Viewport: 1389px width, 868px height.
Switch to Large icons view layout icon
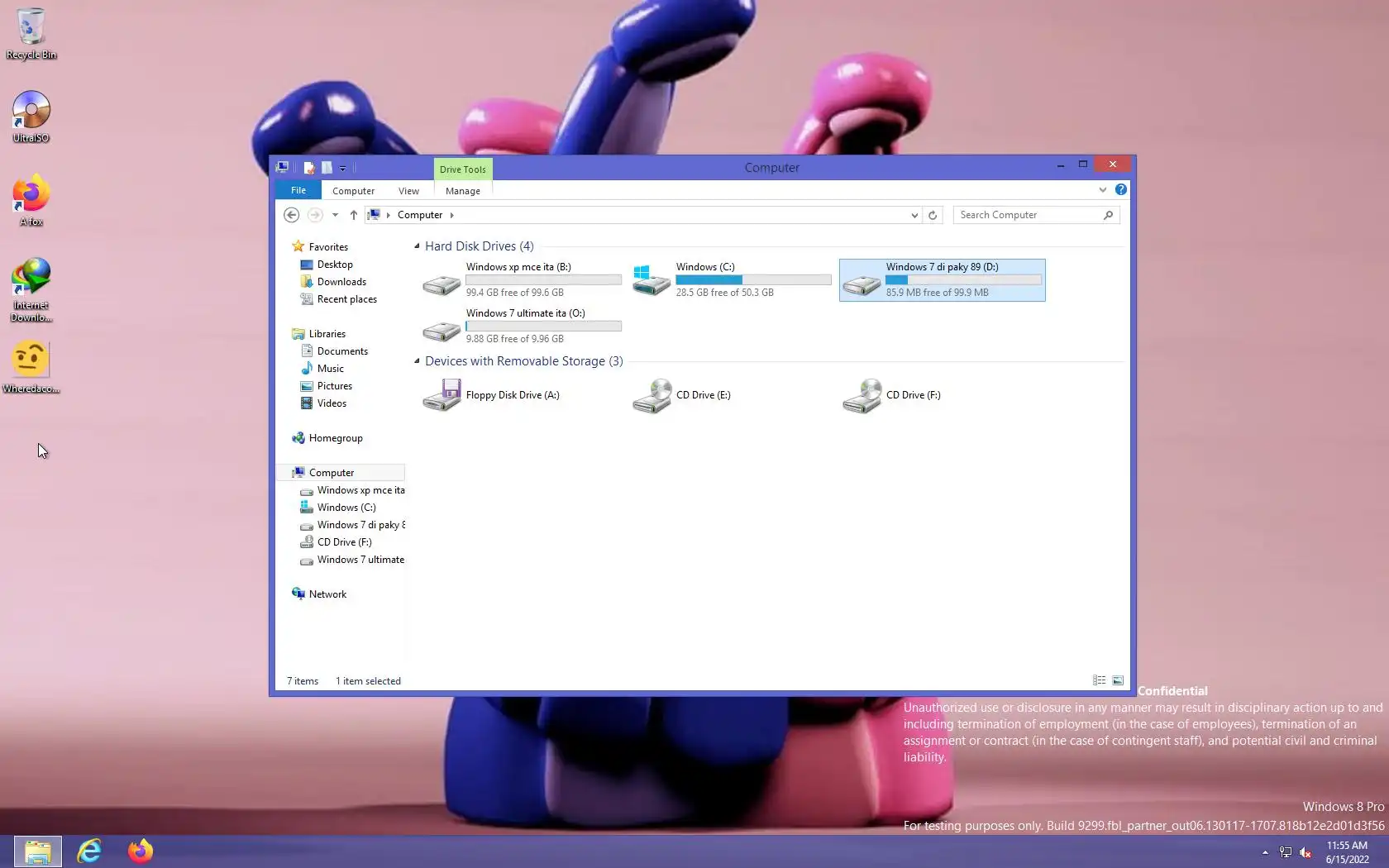click(1117, 680)
